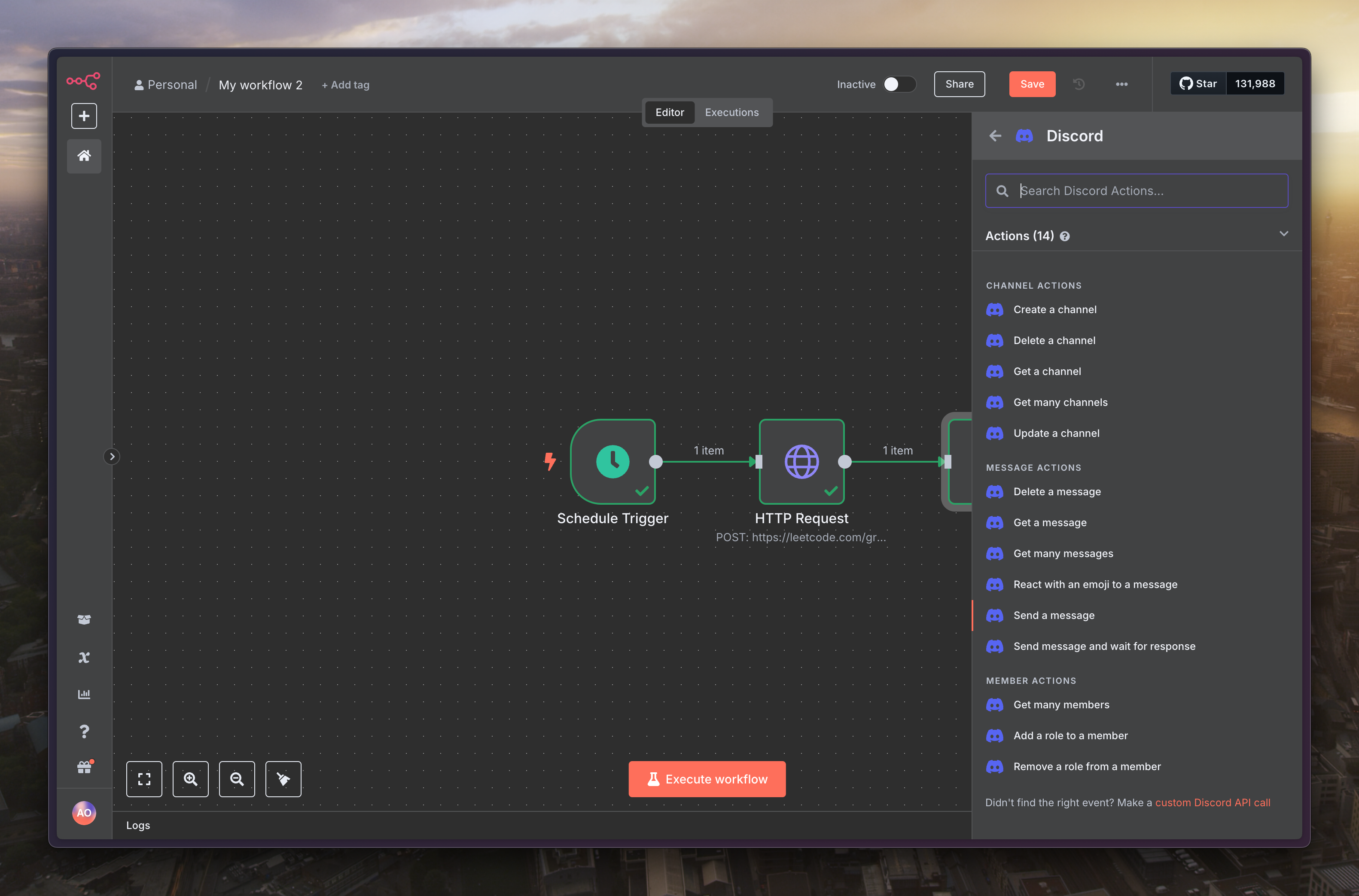
Task: Open the help question mark icon
Action: point(84,731)
